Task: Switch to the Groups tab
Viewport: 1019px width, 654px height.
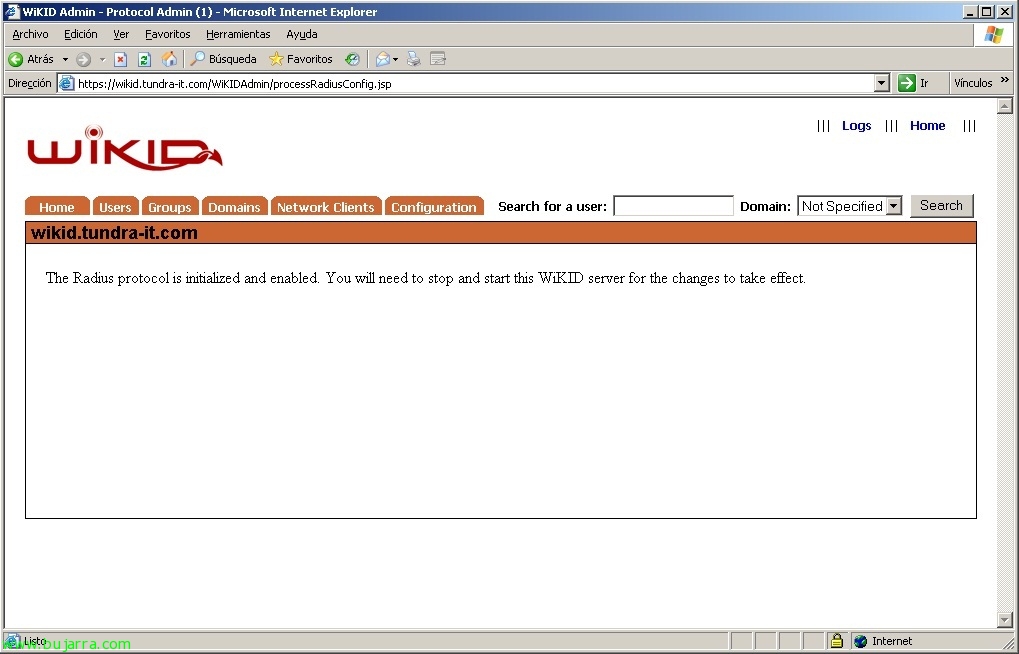Action: [170, 206]
